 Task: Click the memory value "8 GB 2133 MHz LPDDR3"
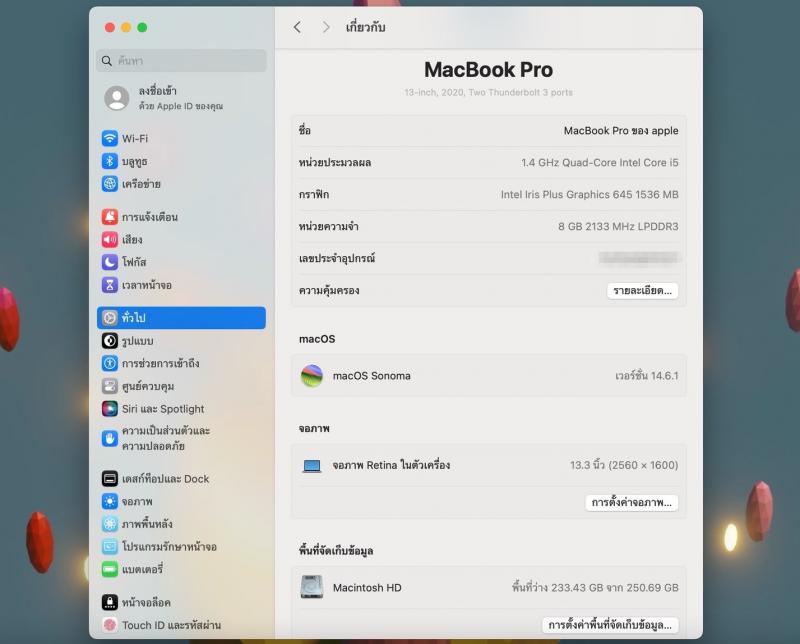(x=618, y=227)
